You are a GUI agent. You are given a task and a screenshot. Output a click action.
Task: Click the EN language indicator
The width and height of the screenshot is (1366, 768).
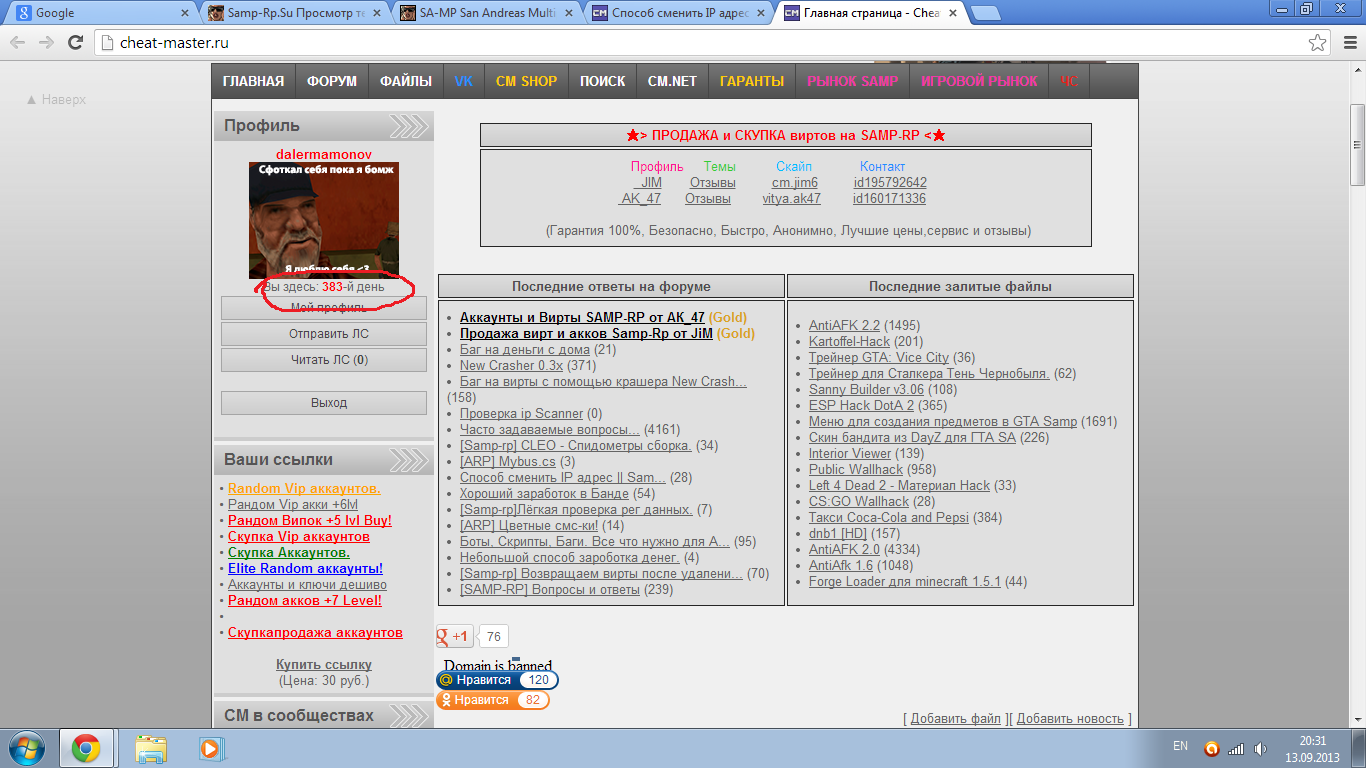point(1180,746)
